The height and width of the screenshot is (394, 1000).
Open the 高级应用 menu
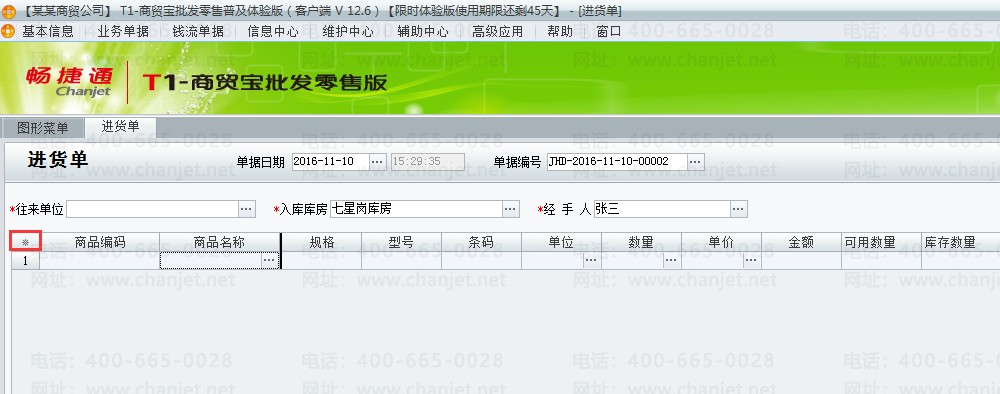click(x=497, y=31)
